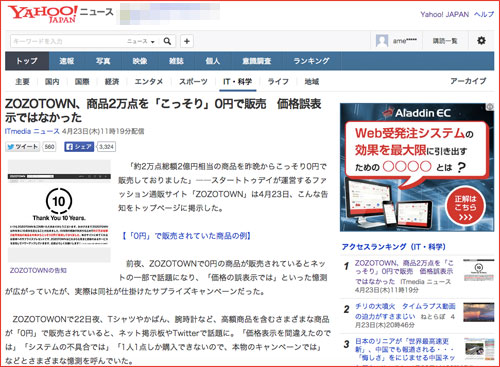Click the ITmedia ニュース source link
This screenshot has height=367, width=500.
(x=32, y=131)
